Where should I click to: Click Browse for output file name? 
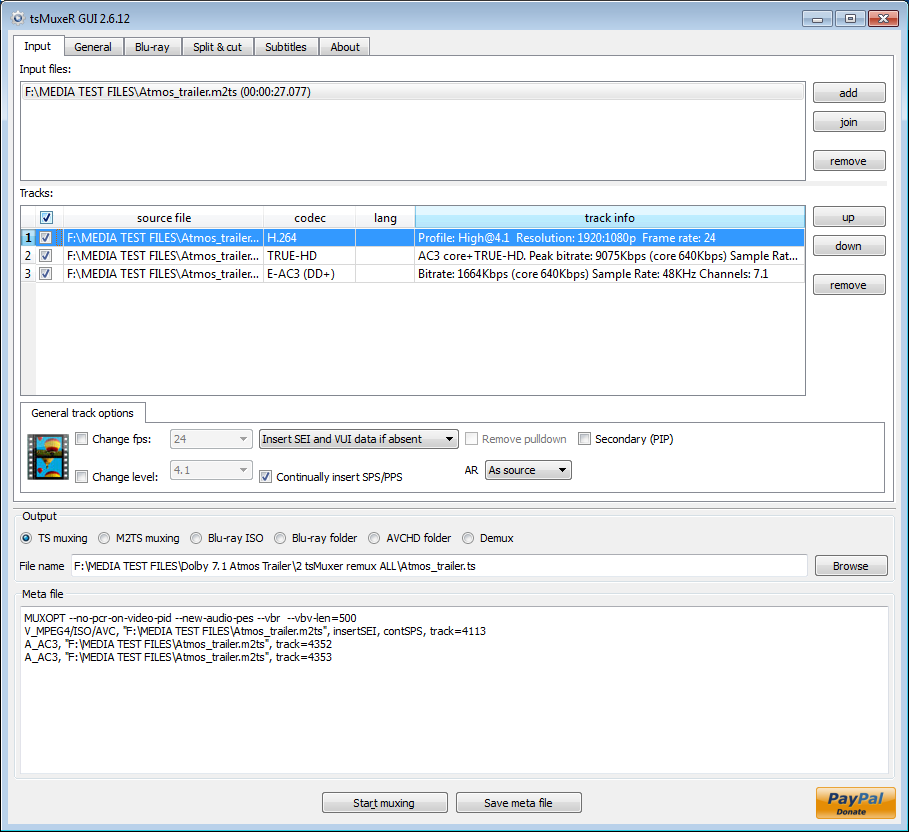coord(850,566)
